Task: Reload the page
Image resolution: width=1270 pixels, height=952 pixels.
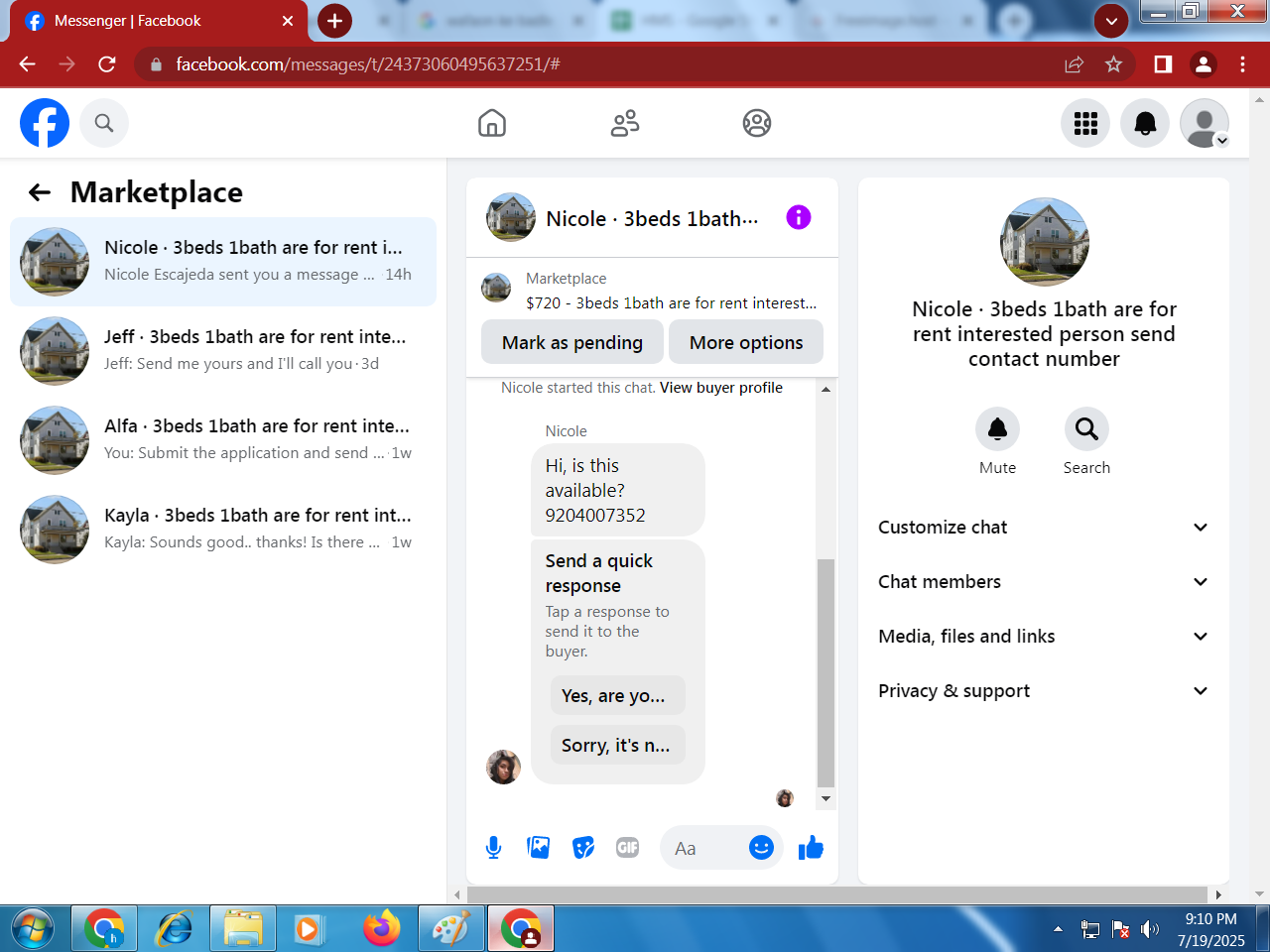Action: 107,64
